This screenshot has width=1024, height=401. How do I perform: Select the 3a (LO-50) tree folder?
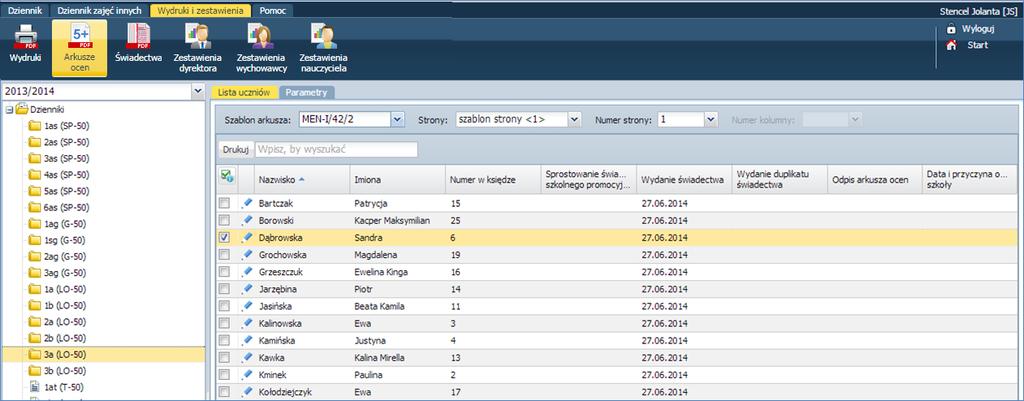pos(65,355)
